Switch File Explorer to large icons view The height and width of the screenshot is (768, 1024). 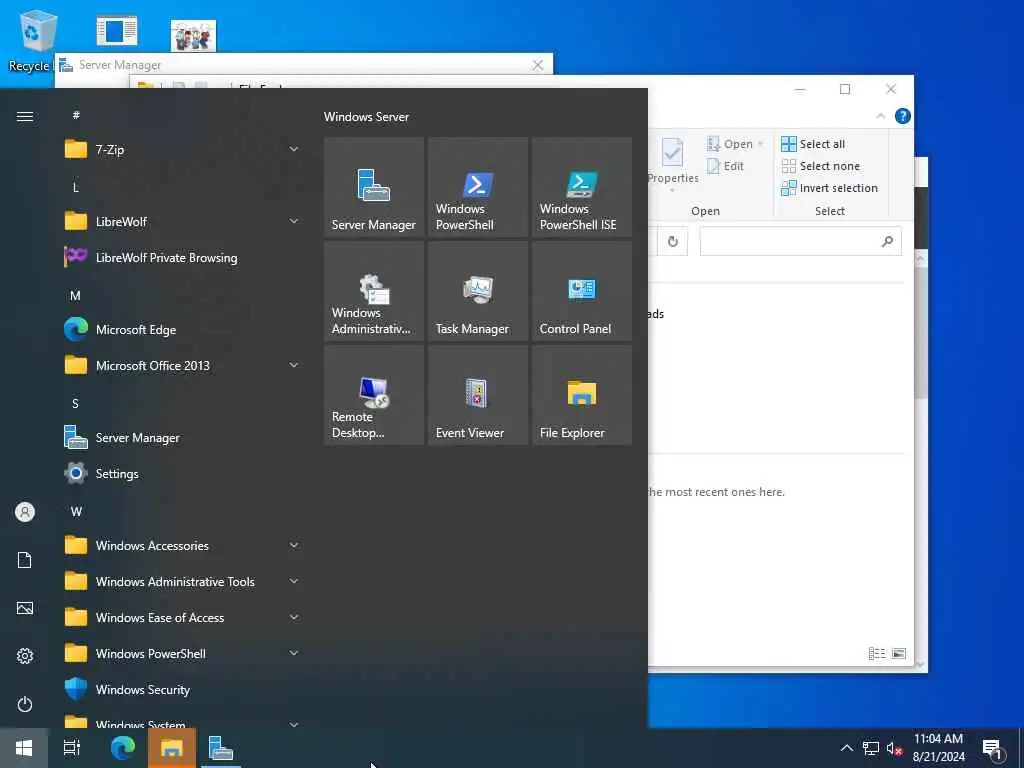pyautogui.click(x=899, y=653)
